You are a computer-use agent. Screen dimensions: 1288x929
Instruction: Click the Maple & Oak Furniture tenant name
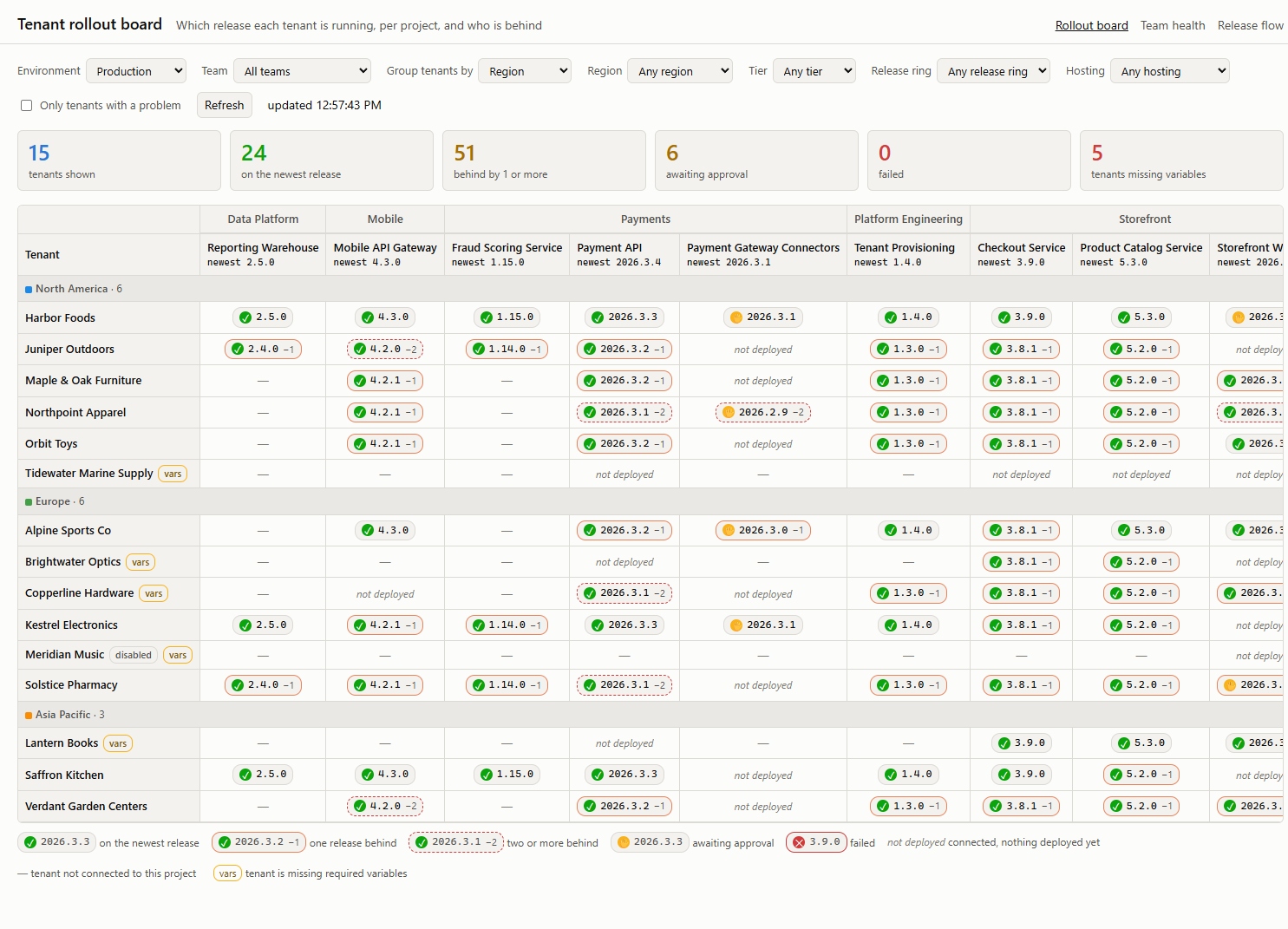(83, 380)
